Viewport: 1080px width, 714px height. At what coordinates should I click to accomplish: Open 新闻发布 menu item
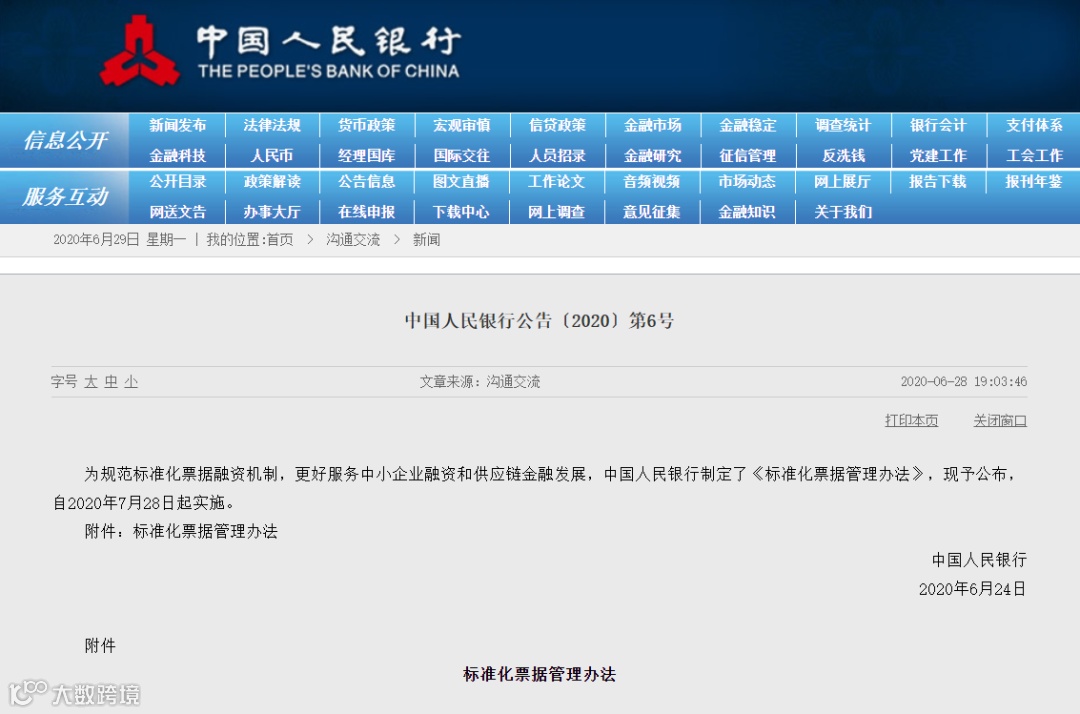(x=178, y=125)
